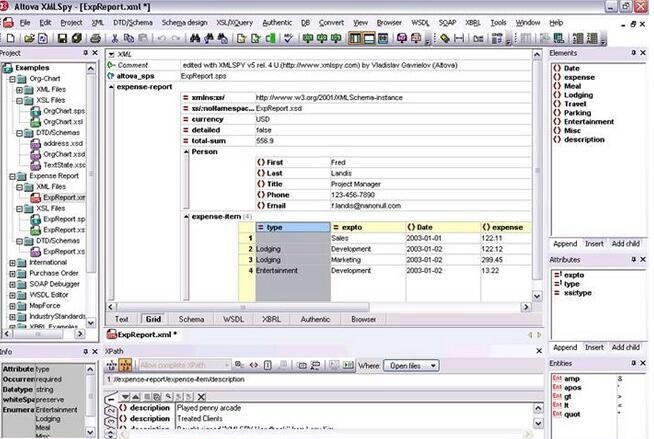Viewport: 654px width, 439px height.
Task: Switch to the Browser view tab
Action: coord(363,319)
